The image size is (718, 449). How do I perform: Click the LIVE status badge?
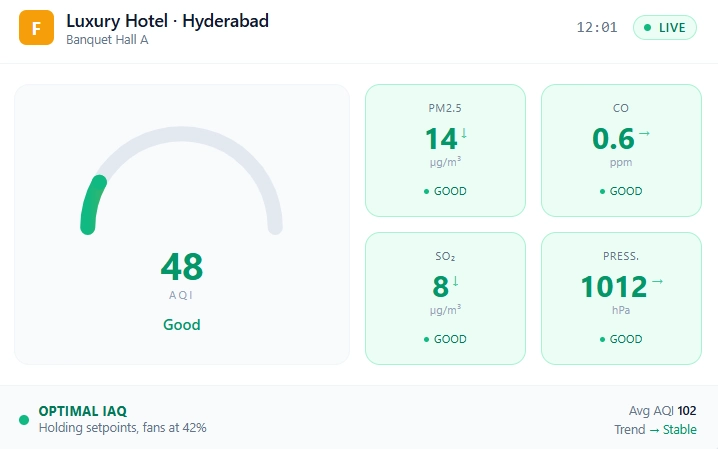point(665,27)
